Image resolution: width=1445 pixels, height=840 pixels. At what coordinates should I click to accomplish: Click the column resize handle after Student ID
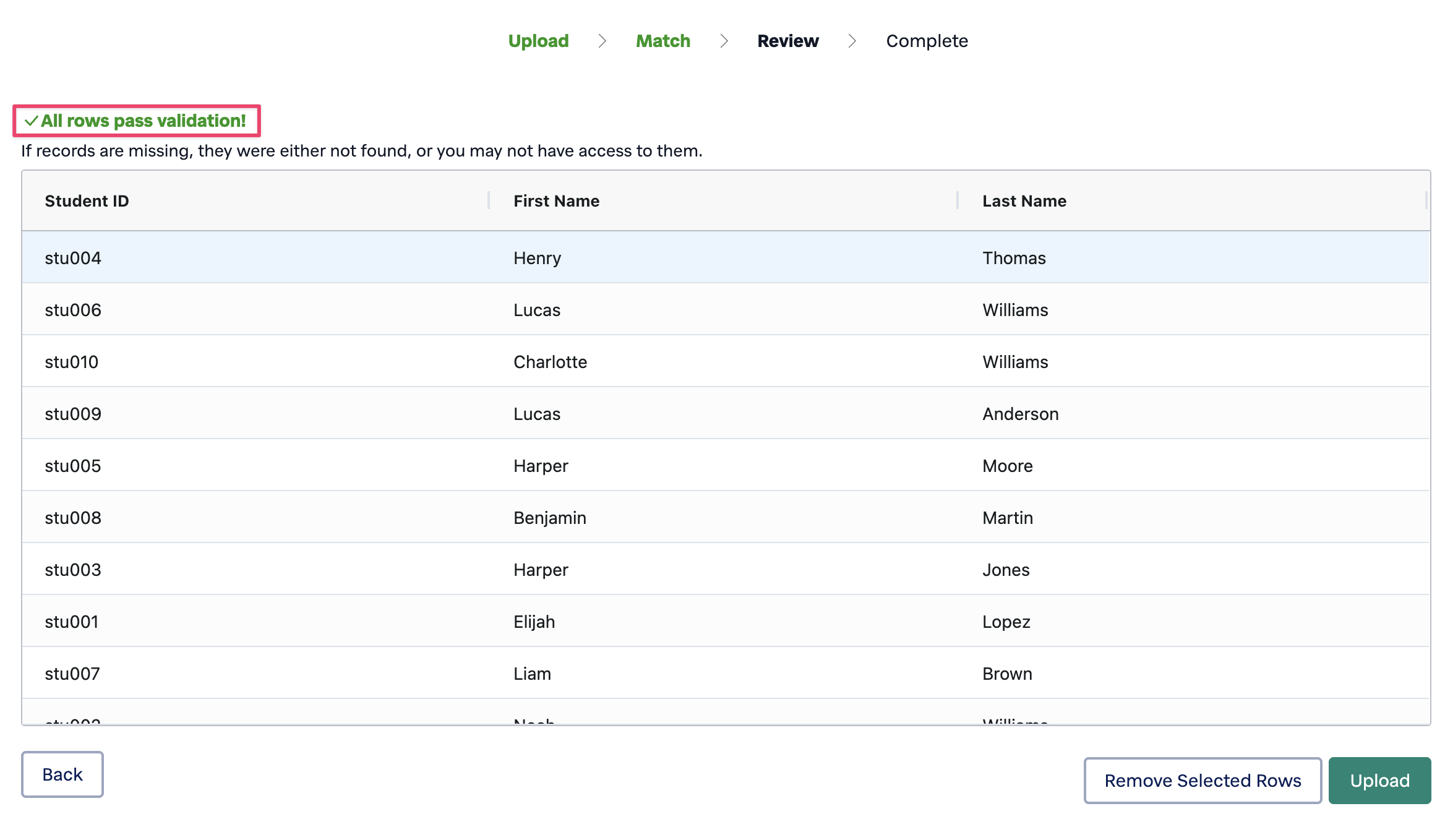pos(488,200)
